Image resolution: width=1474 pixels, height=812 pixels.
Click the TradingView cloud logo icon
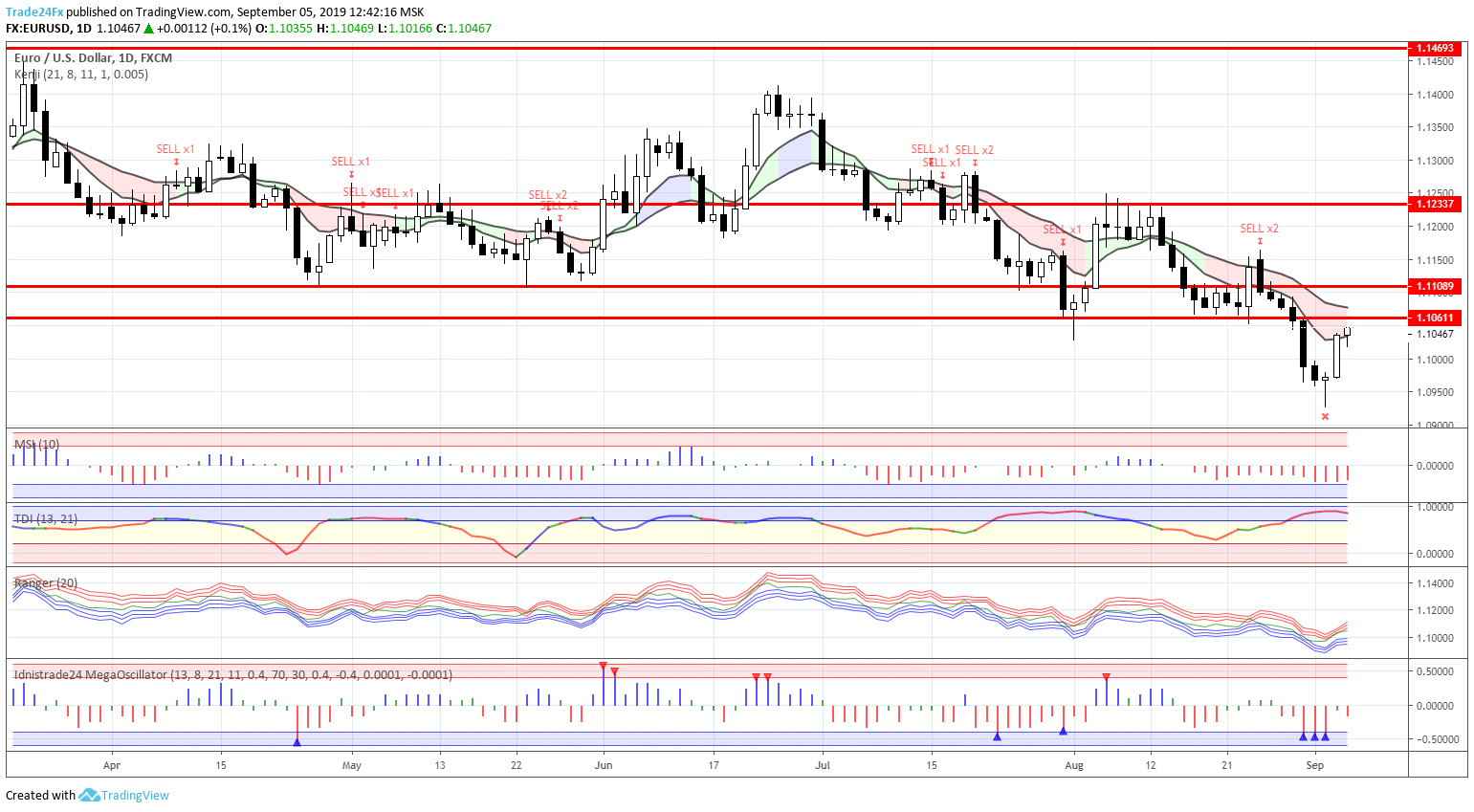click(x=89, y=795)
